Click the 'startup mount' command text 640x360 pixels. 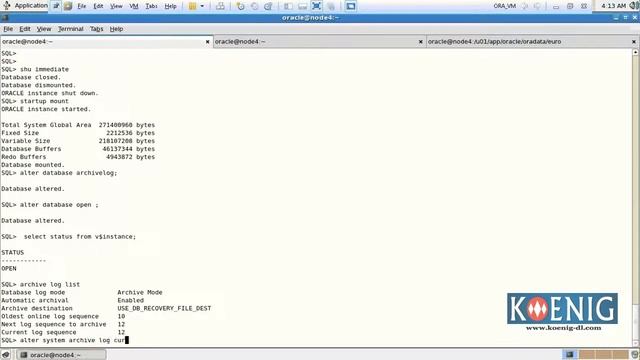click(x=44, y=101)
